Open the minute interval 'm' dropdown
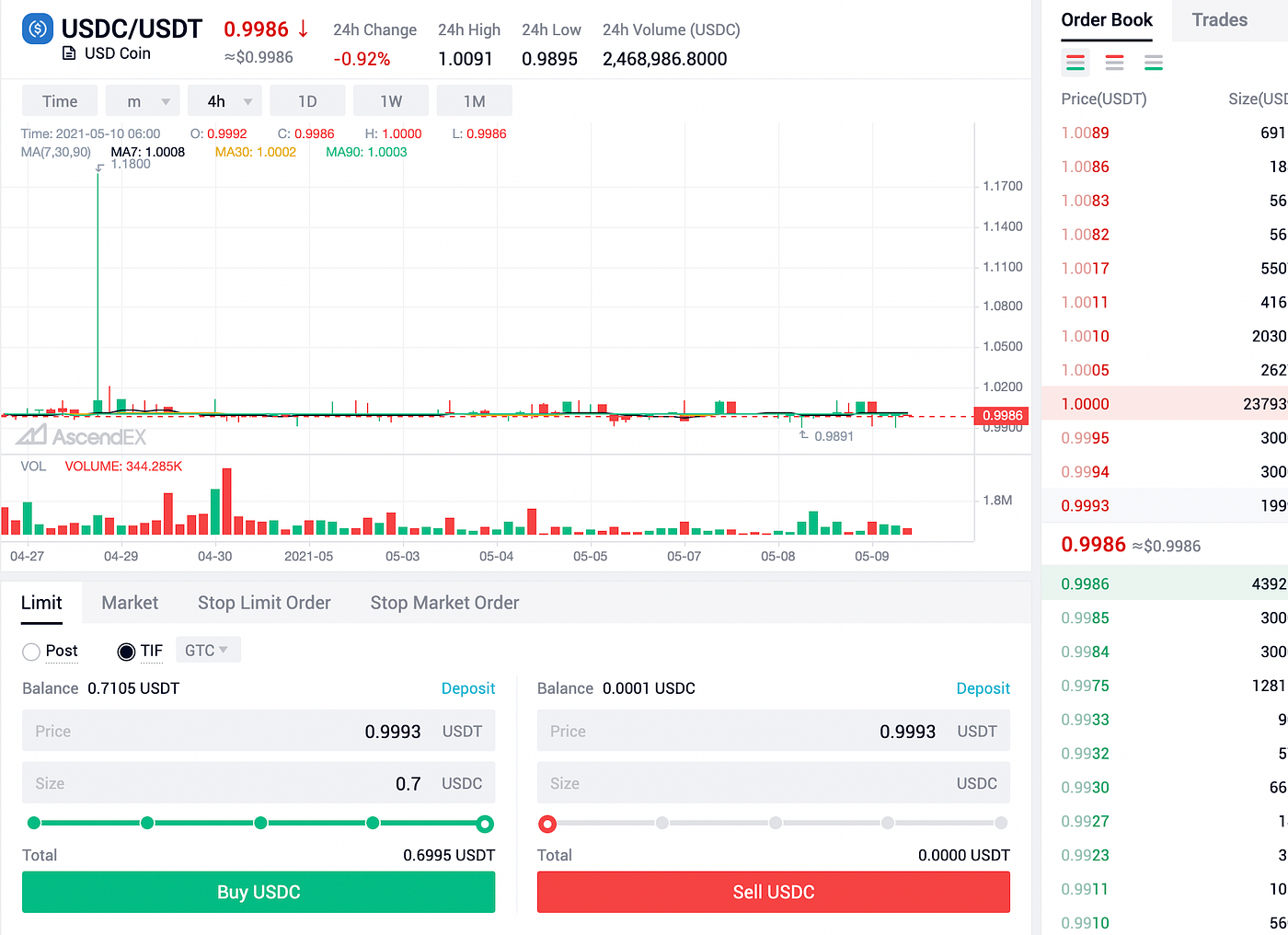Screen dimensions: 1288x935 (143, 101)
